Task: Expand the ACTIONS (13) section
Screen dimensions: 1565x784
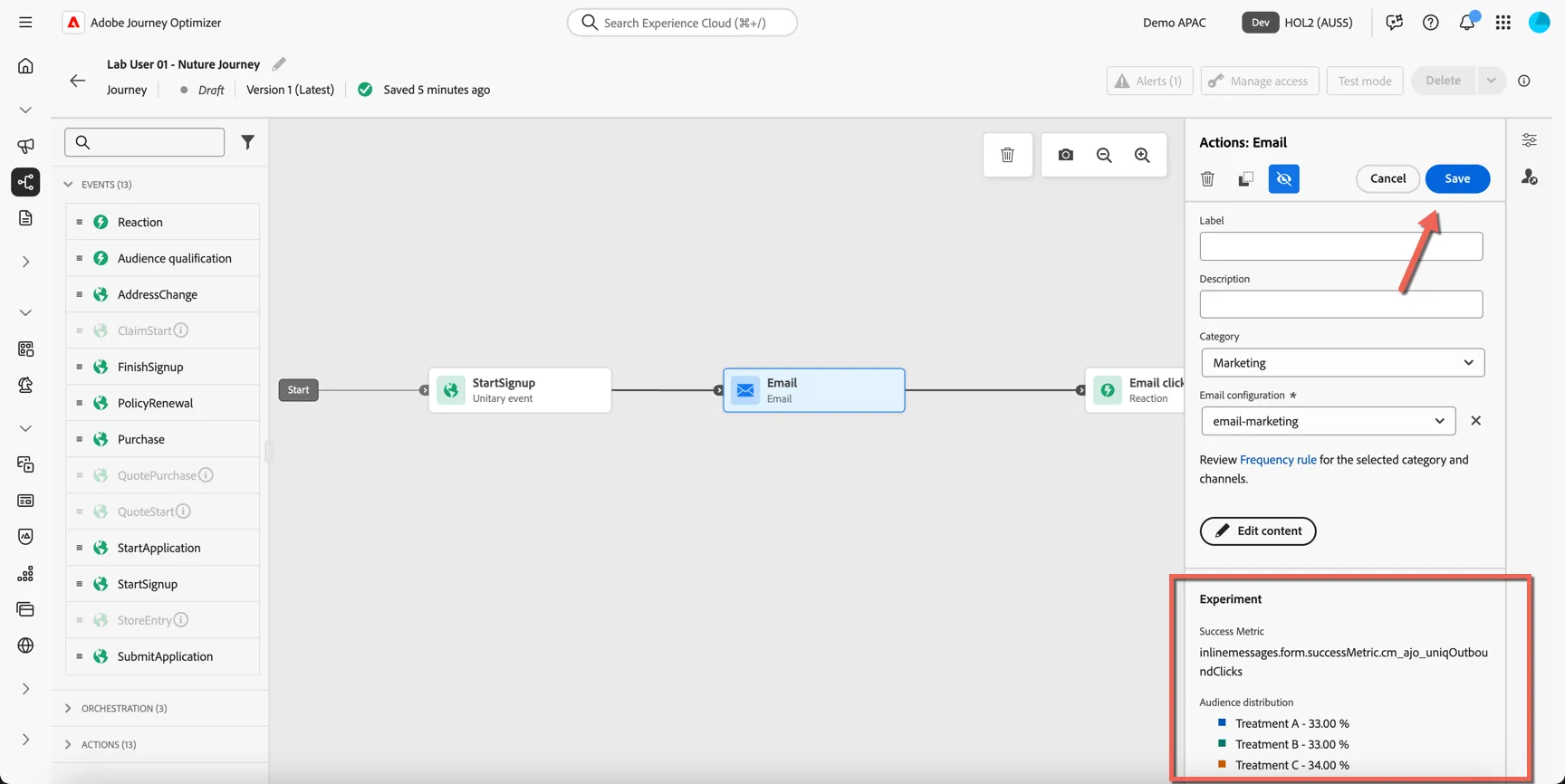Action: pyautogui.click(x=68, y=744)
